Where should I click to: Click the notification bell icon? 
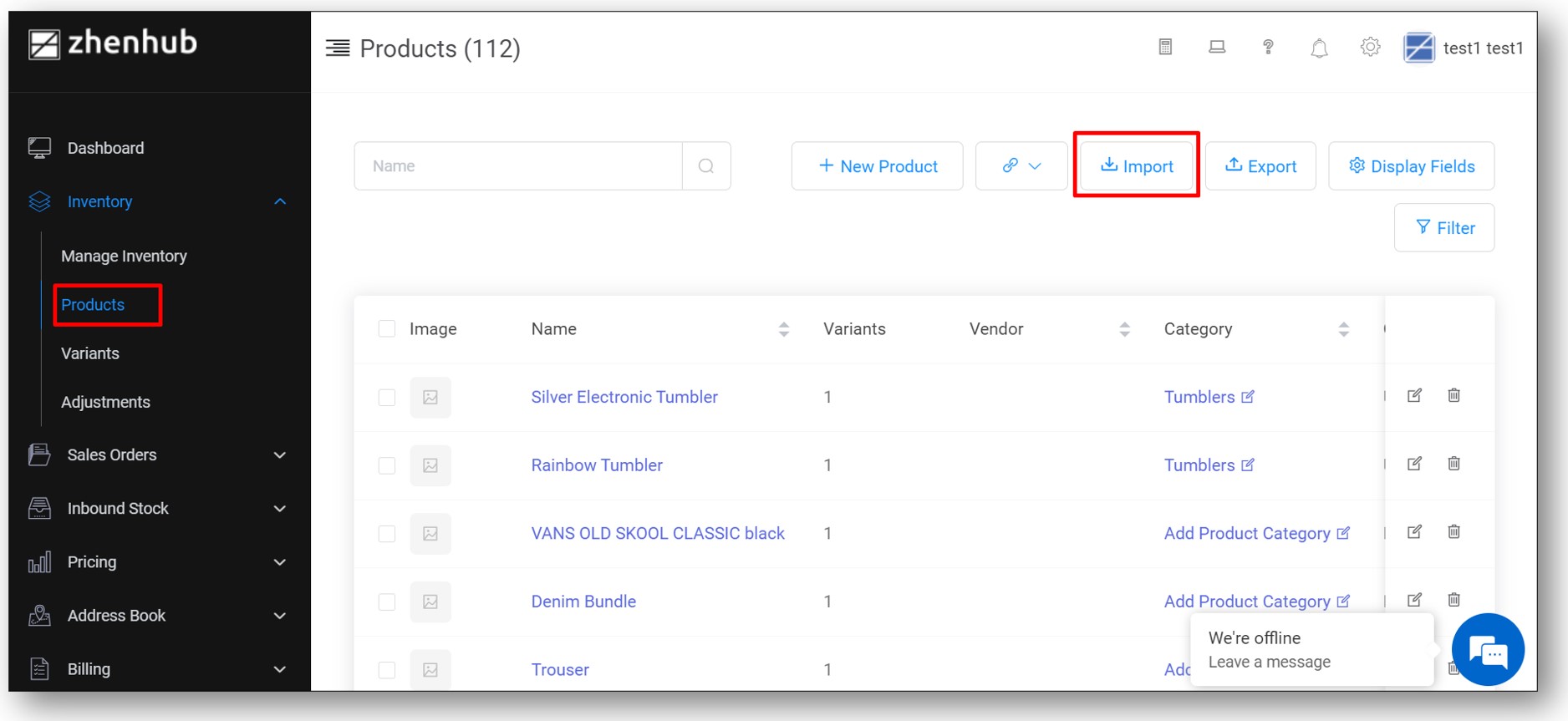point(1319,48)
